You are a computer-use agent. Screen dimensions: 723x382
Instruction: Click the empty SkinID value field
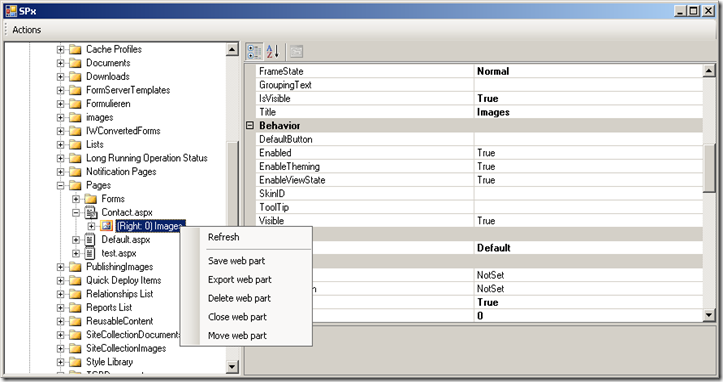[x=588, y=194]
